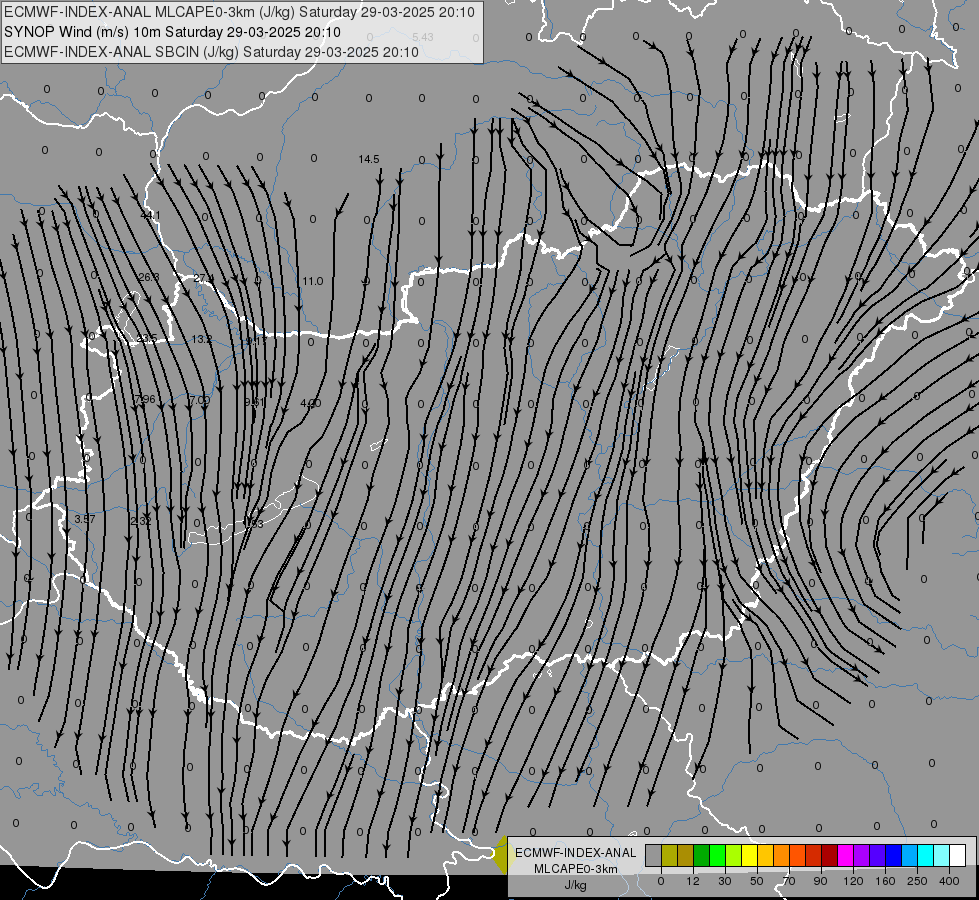Screen dimensions: 979x900
Task: Click the map value 13.2
Action: (x=202, y=339)
